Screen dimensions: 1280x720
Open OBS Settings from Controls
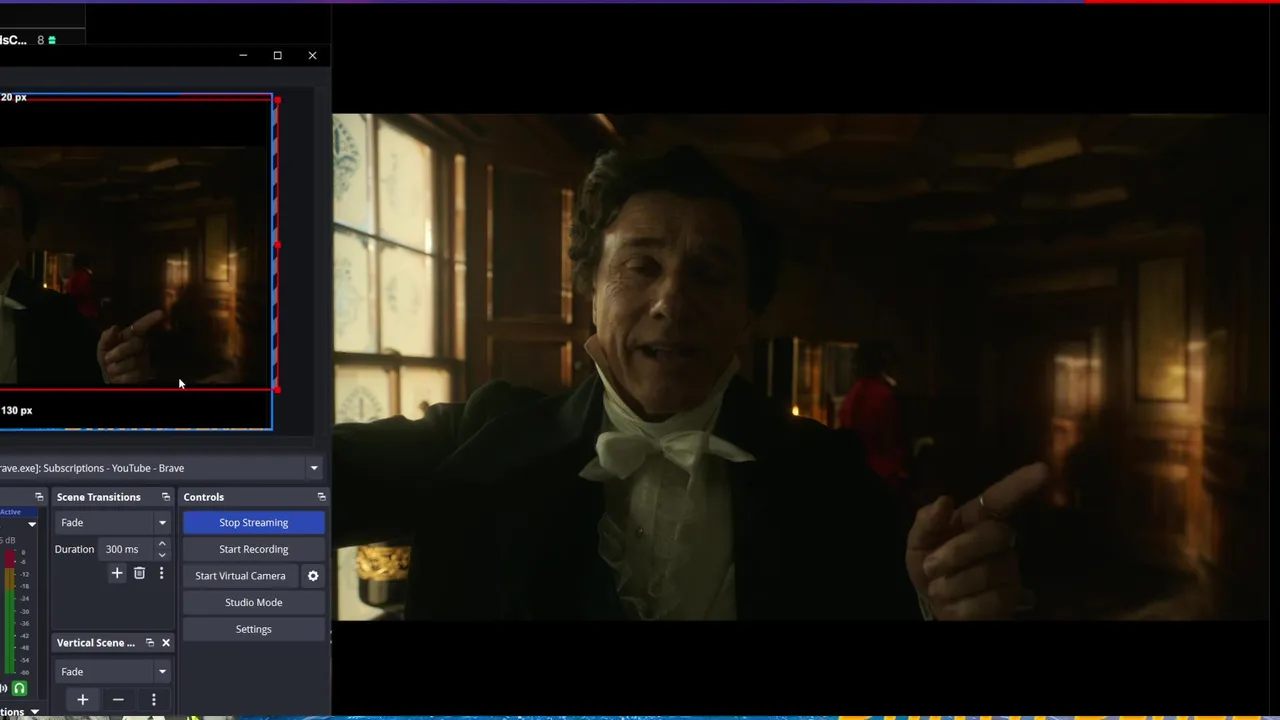[253, 629]
